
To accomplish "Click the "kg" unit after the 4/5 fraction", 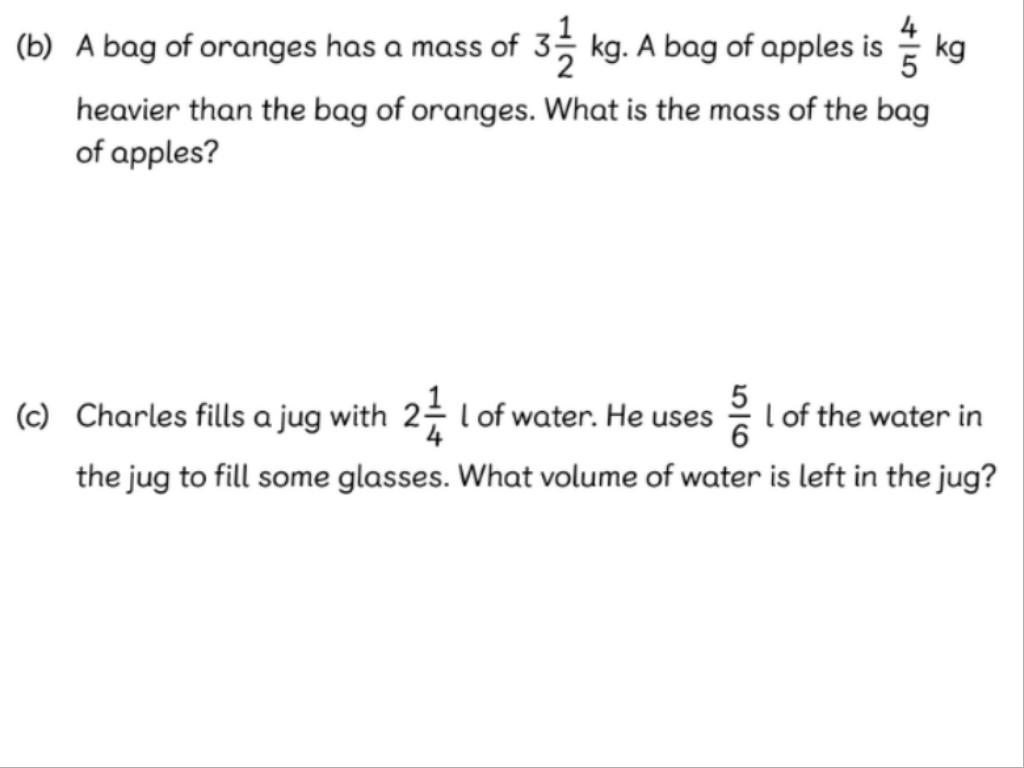I will click(x=950, y=50).
